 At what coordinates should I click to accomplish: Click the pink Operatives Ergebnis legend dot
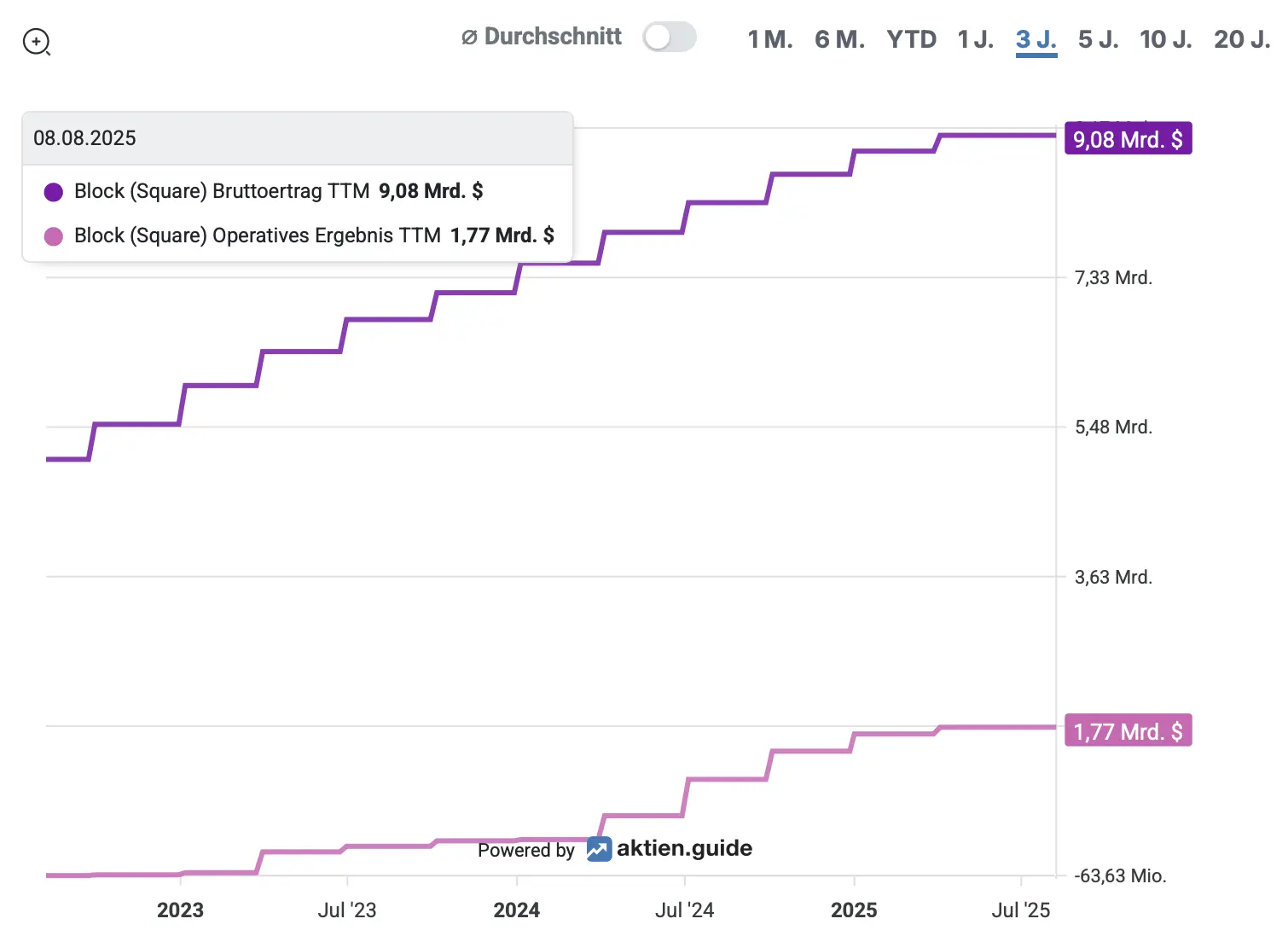coord(54,236)
